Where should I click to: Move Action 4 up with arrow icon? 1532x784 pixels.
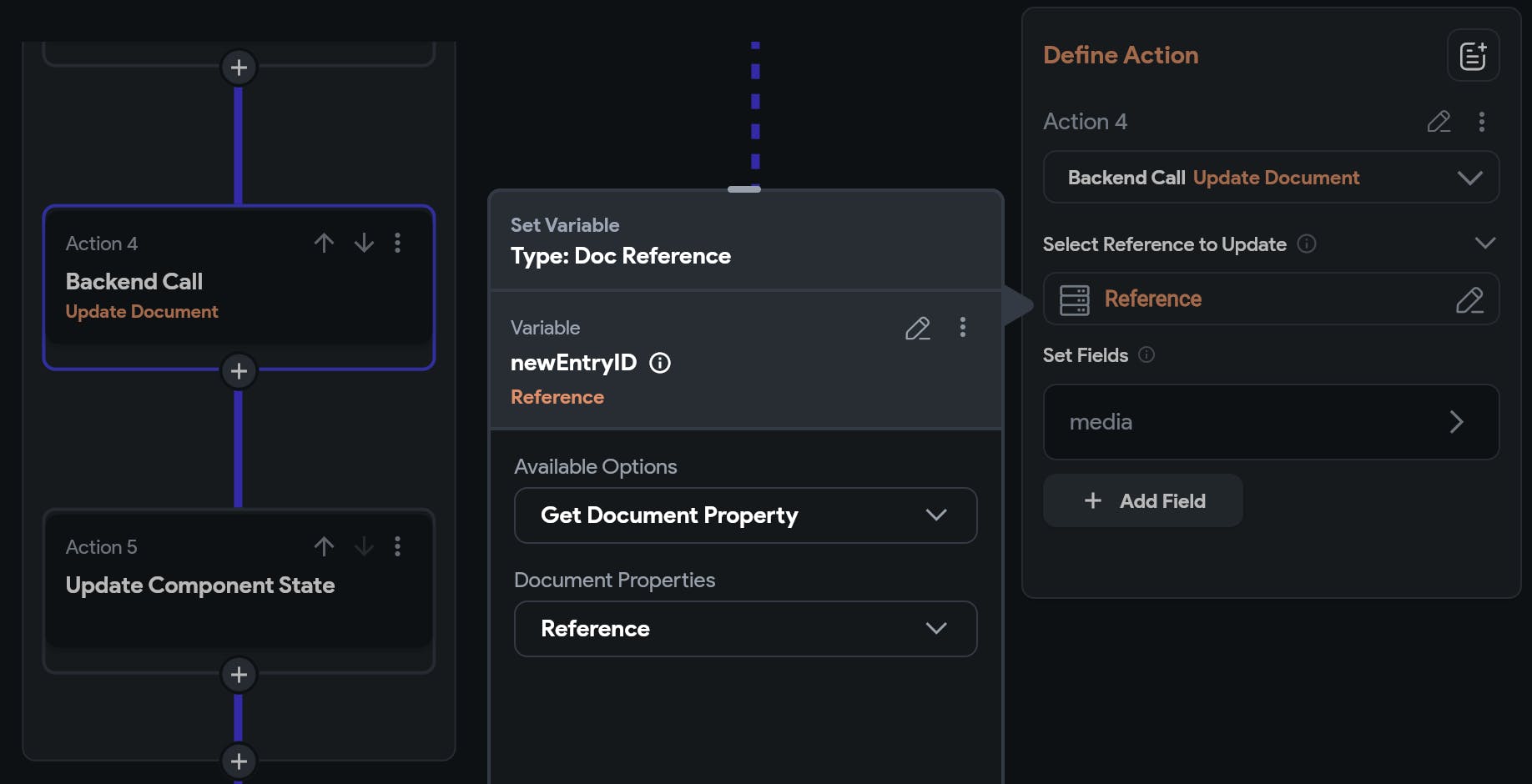pyautogui.click(x=324, y=243)
